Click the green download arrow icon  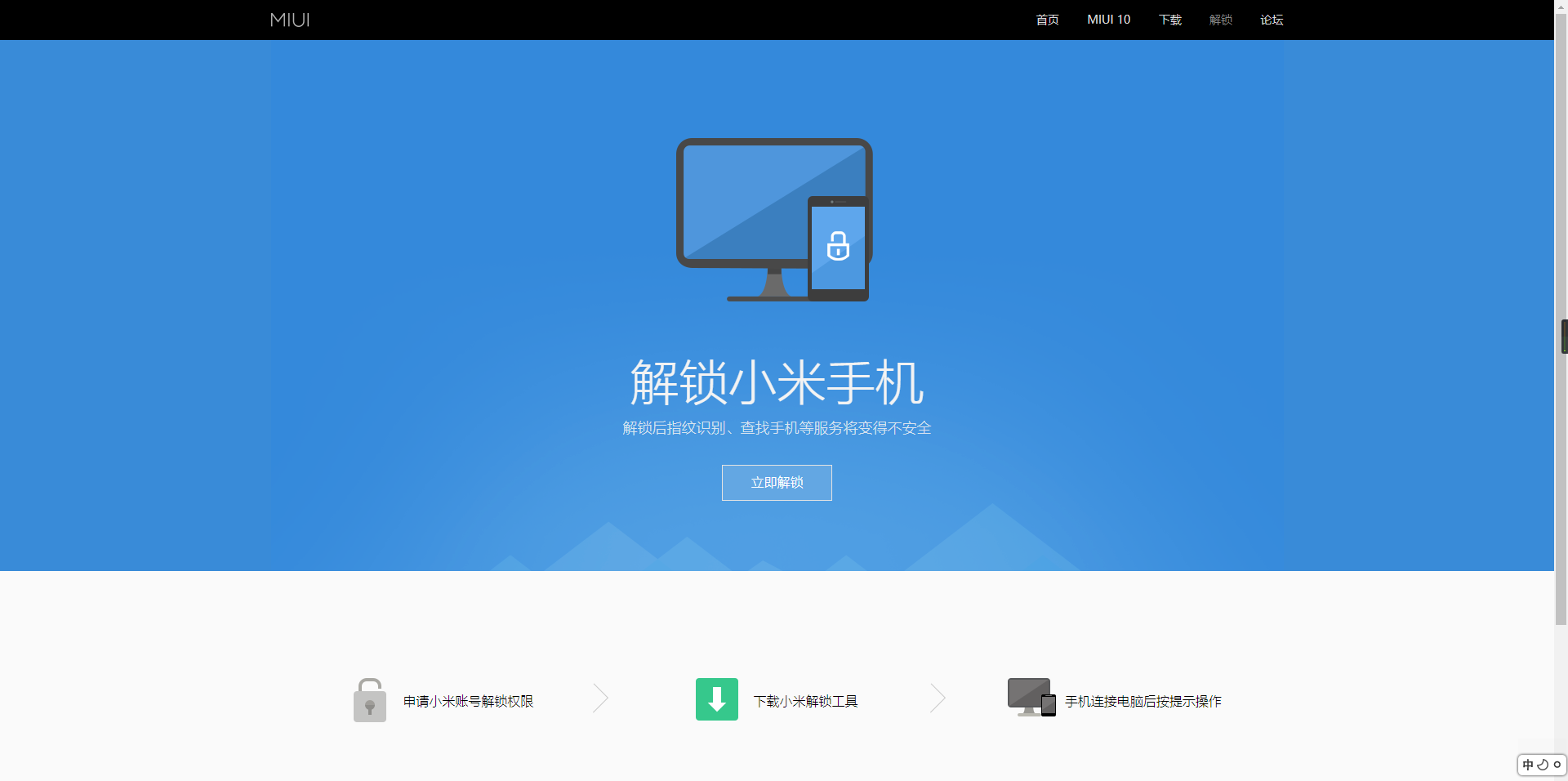tap(717, 699)
